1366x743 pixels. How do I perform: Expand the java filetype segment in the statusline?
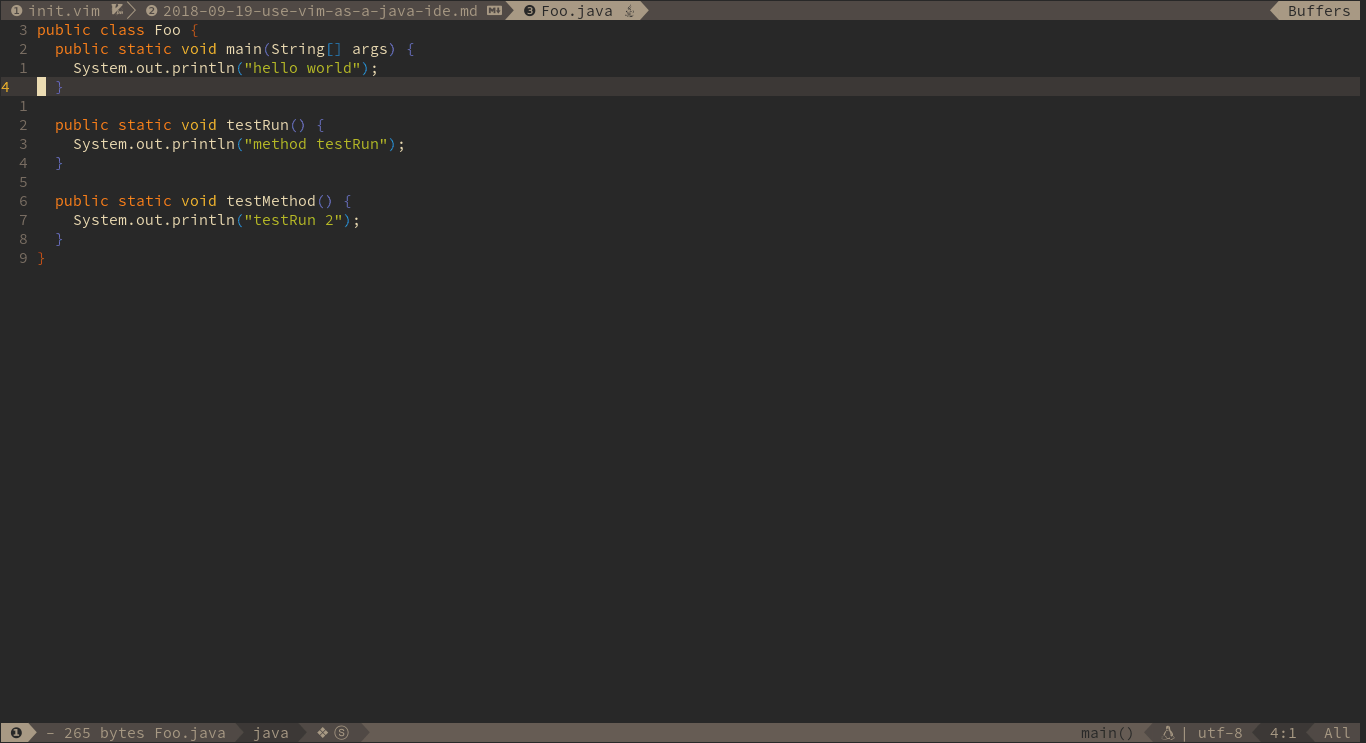270,732
